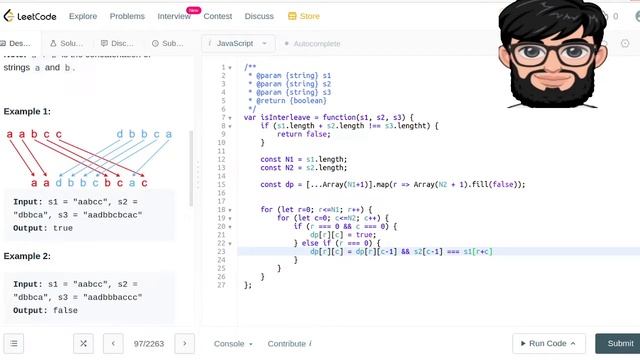
Task: Click the 'const N1 = s1.length;' line
Action: point(304,159)
